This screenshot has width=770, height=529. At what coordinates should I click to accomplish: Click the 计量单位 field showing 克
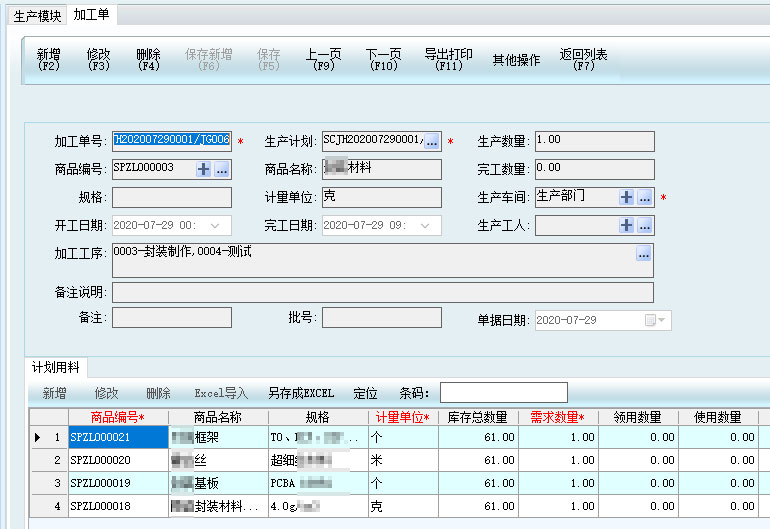pyautogui.click(x=382, y=197)
